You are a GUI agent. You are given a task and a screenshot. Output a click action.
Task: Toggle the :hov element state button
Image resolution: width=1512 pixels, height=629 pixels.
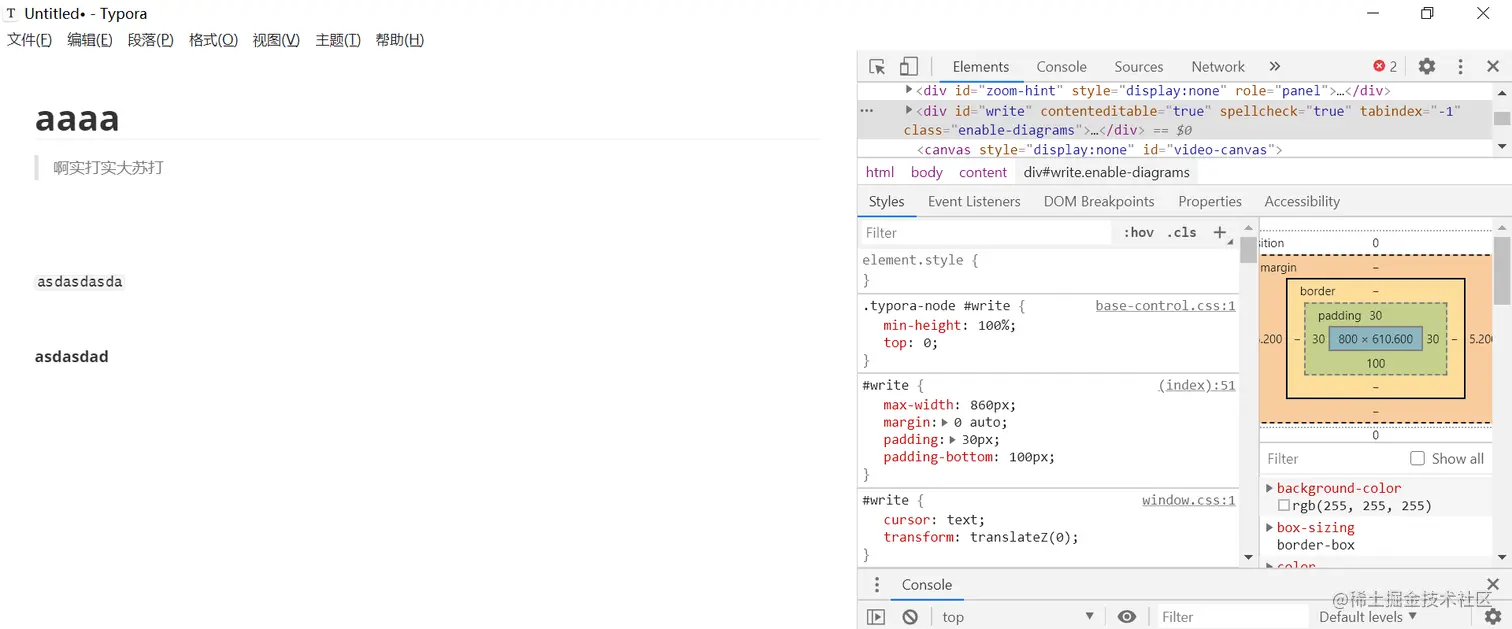[x=1138, y=232]
